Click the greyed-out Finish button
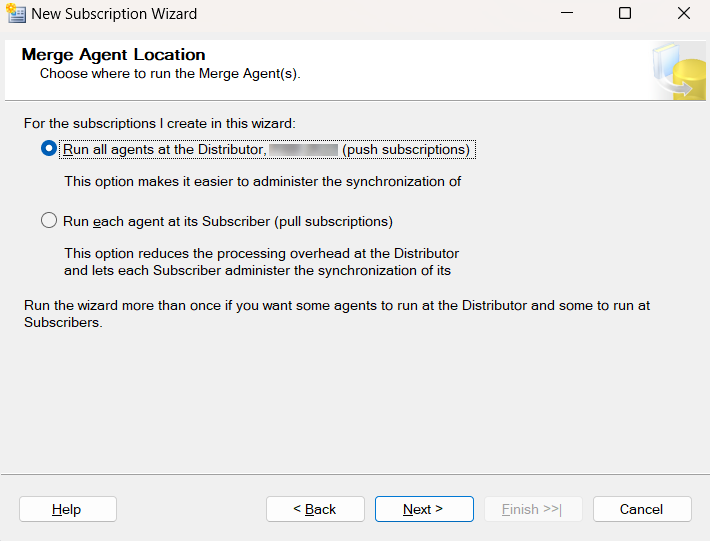This screenshot has height=541, width=710. coord(532,509)
